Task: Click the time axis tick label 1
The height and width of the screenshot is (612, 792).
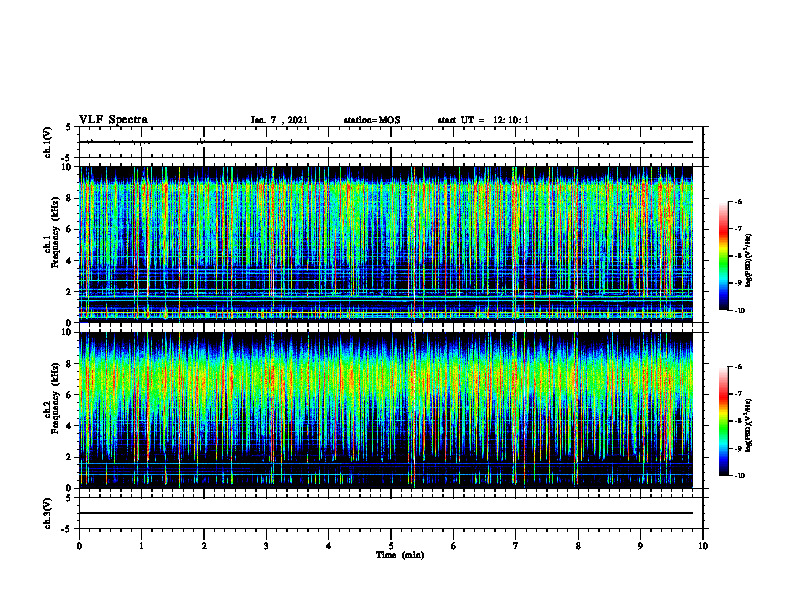Action: (141, 546)
